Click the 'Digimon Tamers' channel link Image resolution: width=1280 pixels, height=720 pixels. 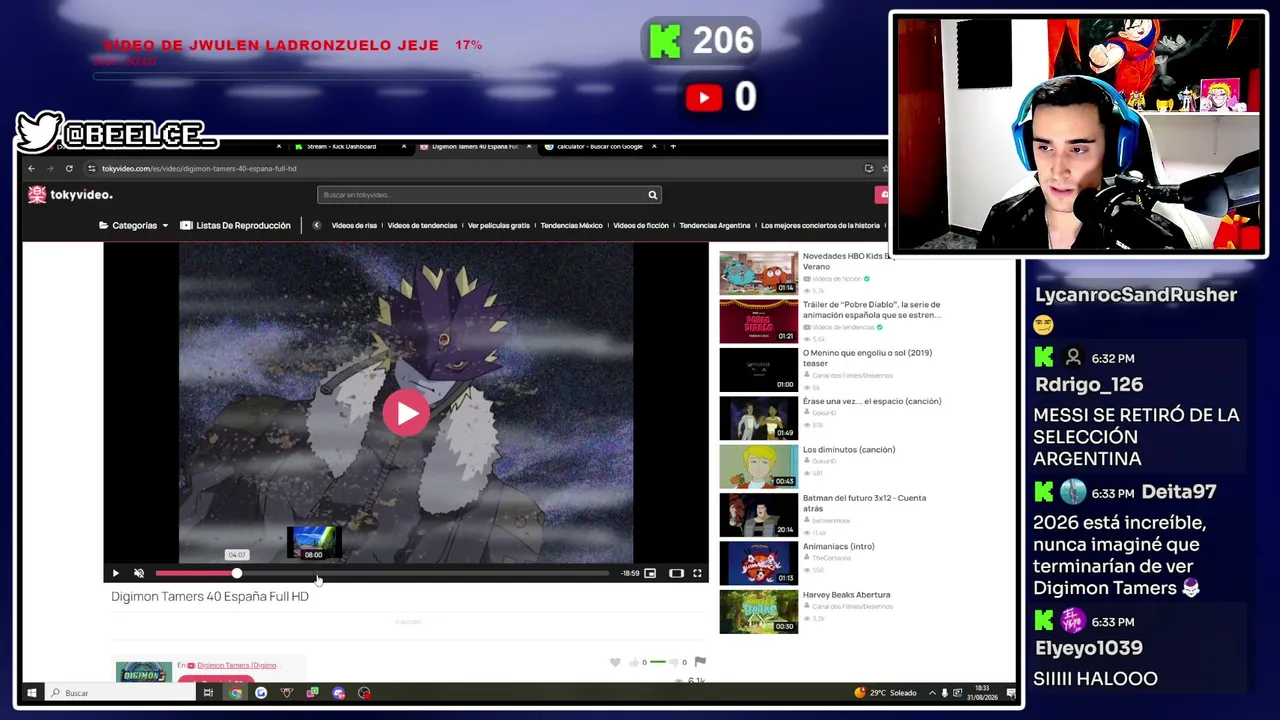coord(236,665)
